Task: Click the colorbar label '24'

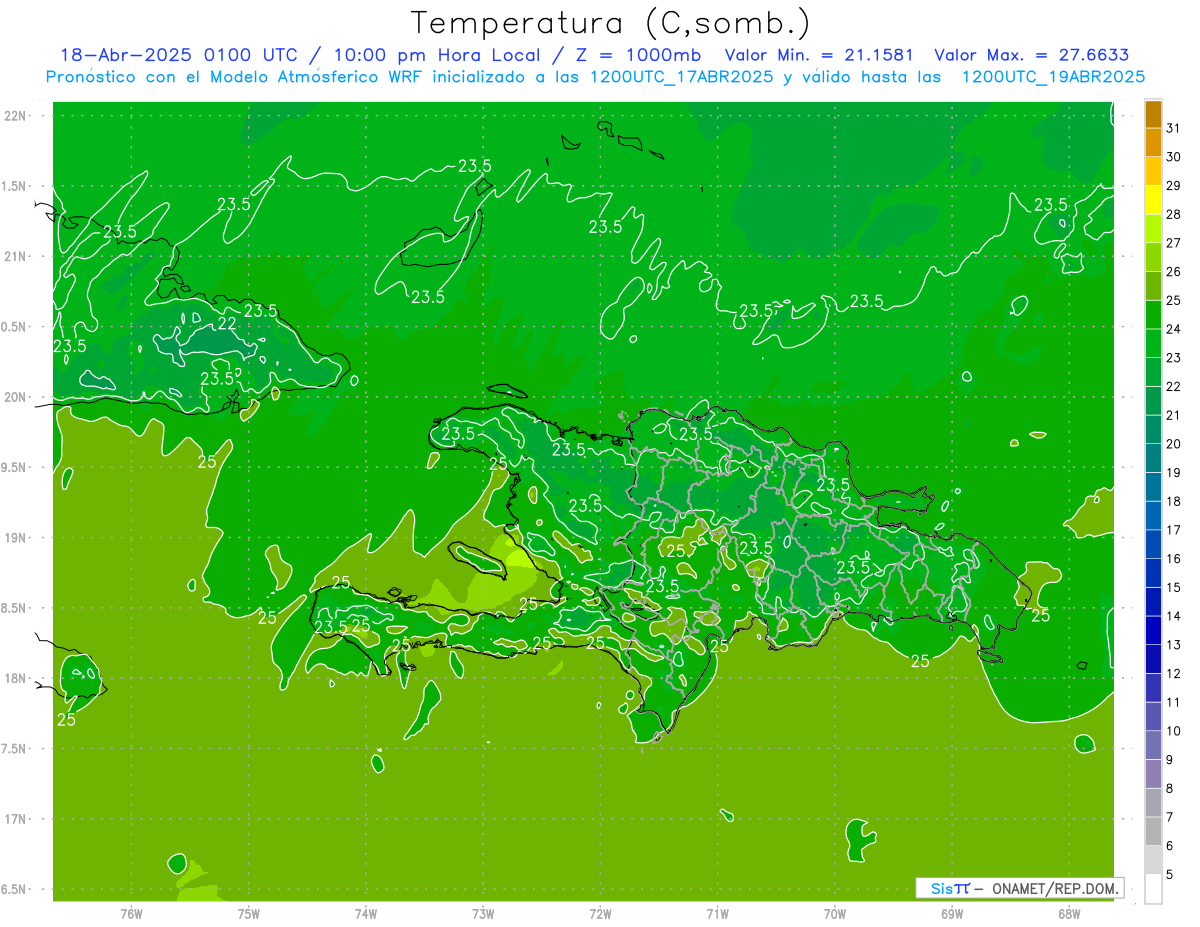Action: click(x=1174, y=329)
